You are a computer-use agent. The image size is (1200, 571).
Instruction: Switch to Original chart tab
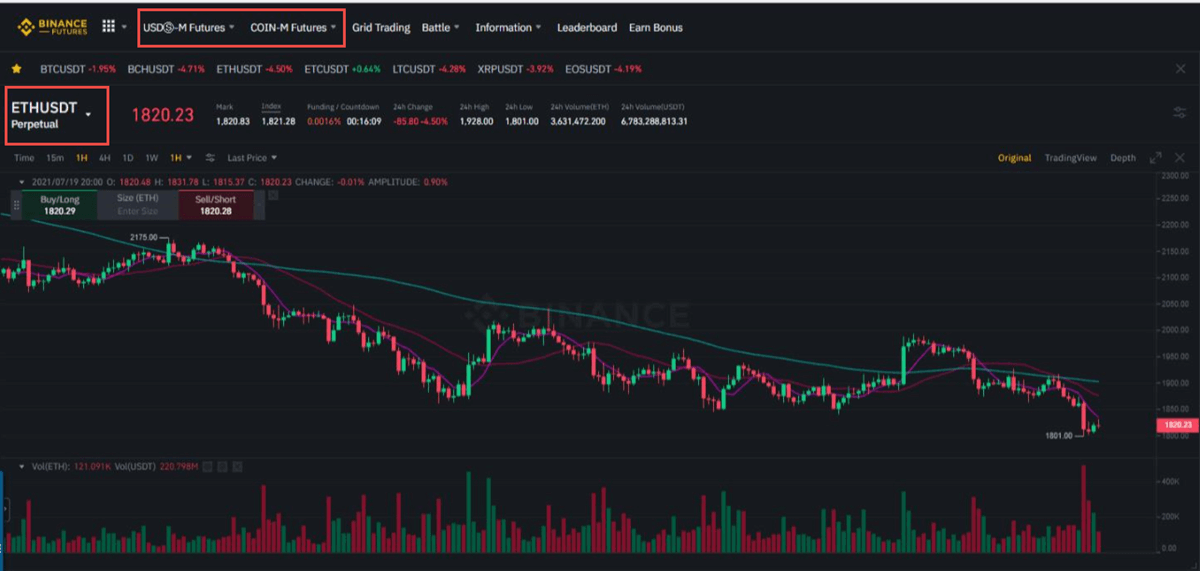pos(1014,158)
